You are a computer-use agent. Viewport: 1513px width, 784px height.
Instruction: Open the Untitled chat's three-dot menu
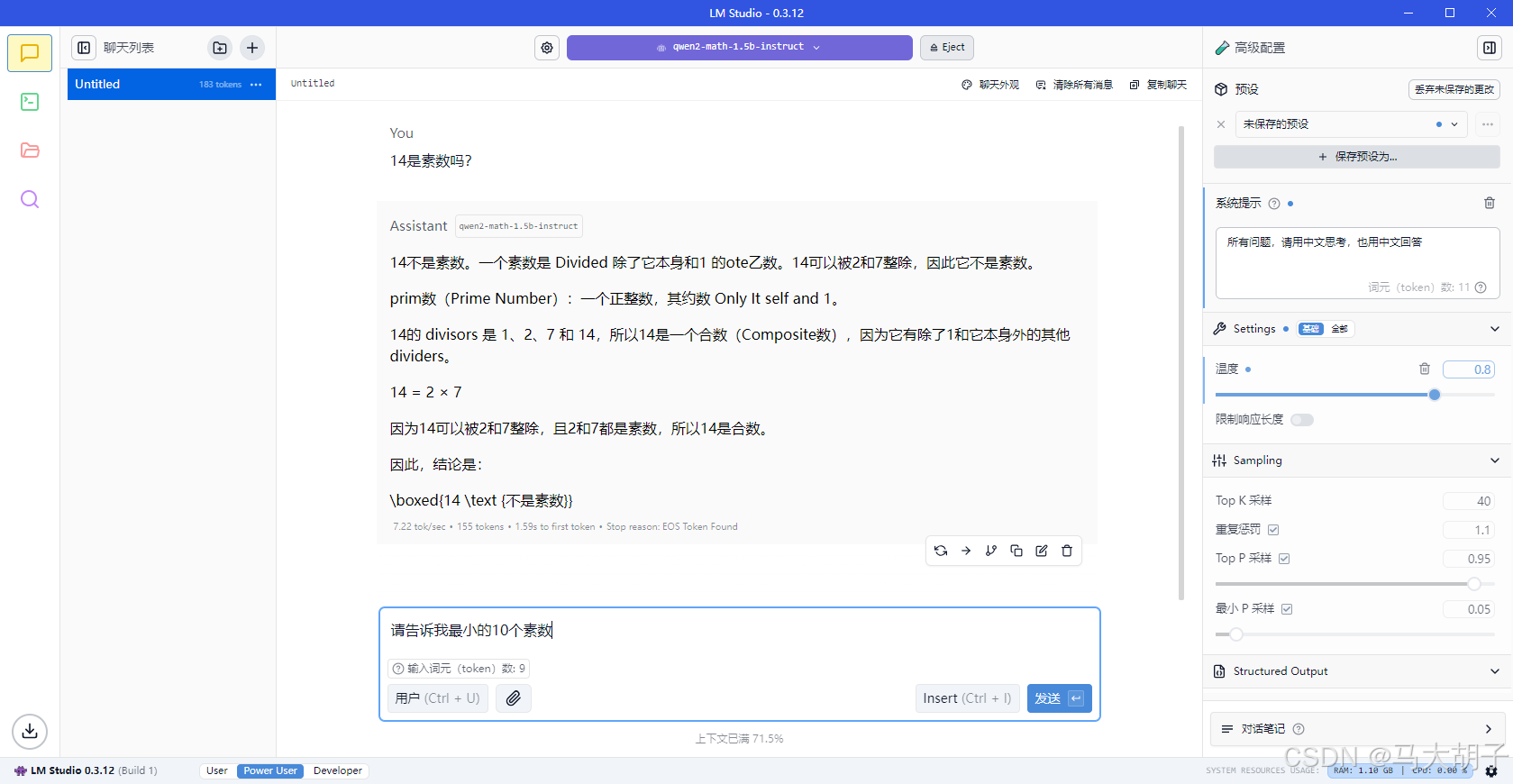click(x=256, y=85)
